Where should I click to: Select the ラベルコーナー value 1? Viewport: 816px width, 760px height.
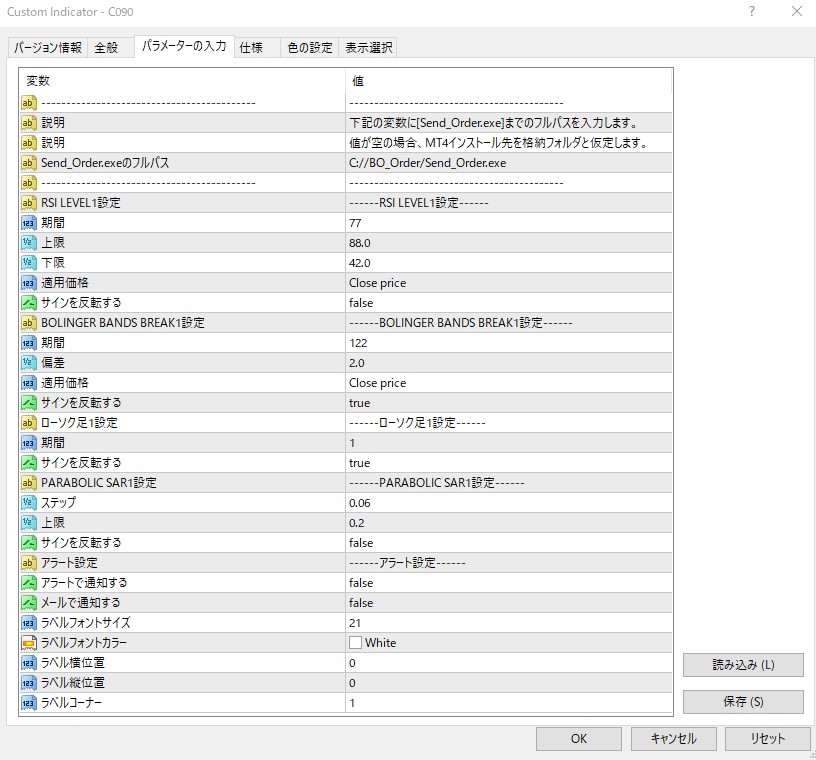(x=352, y=703)
